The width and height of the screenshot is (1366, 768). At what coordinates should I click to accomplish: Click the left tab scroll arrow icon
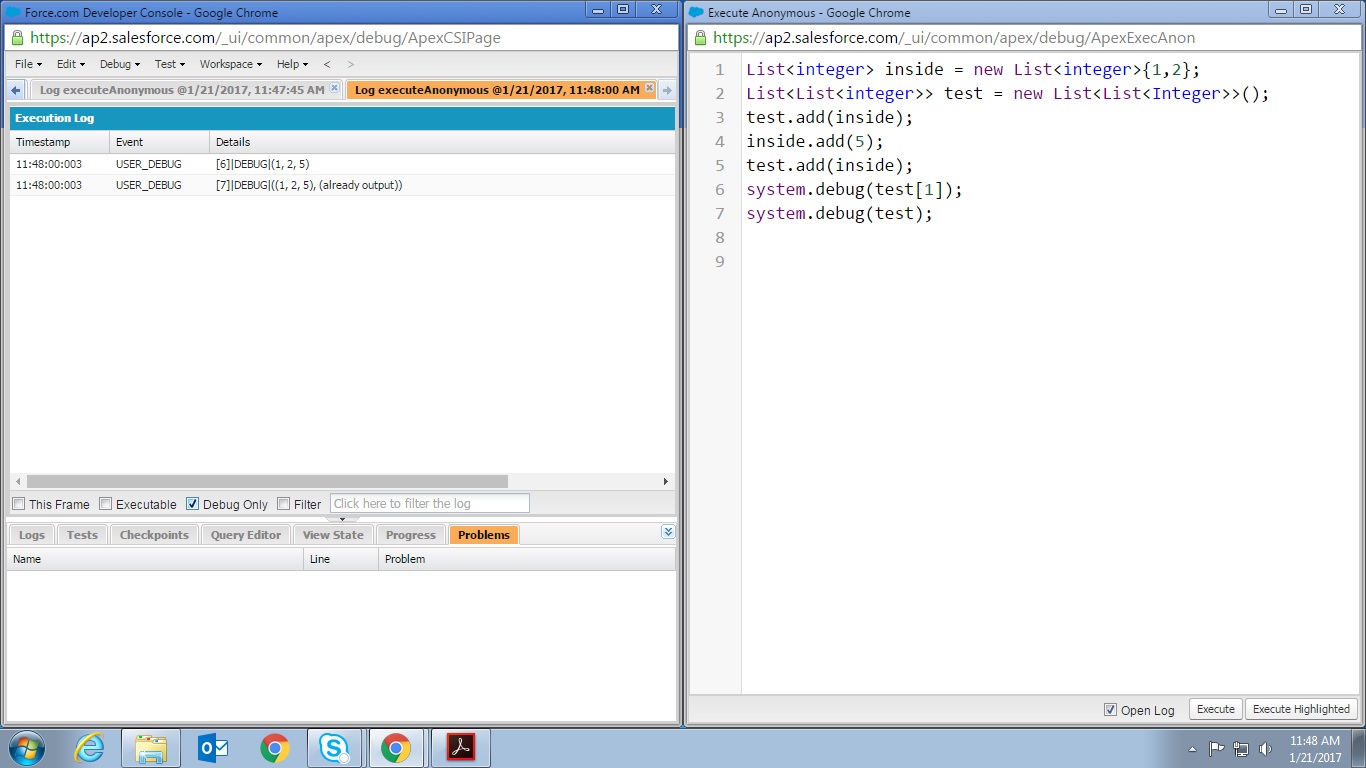(16, 90)
